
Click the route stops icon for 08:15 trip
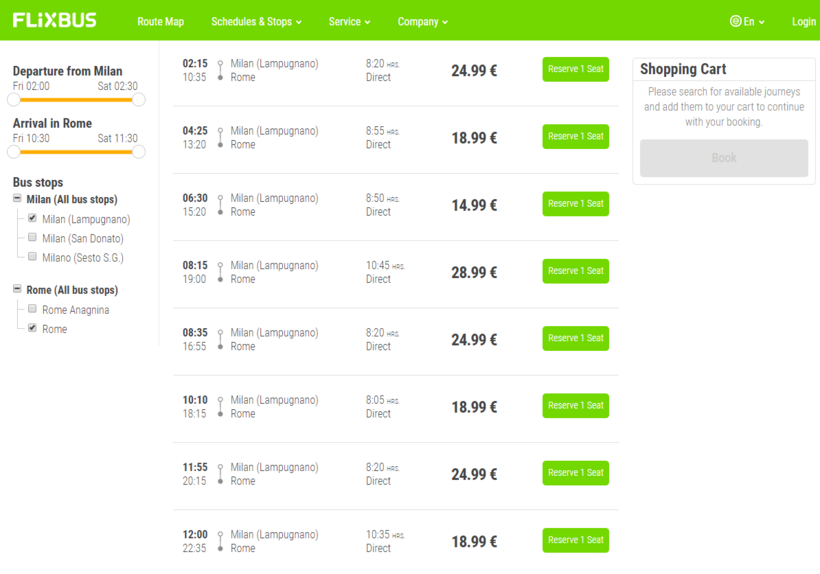coord(221,272)
